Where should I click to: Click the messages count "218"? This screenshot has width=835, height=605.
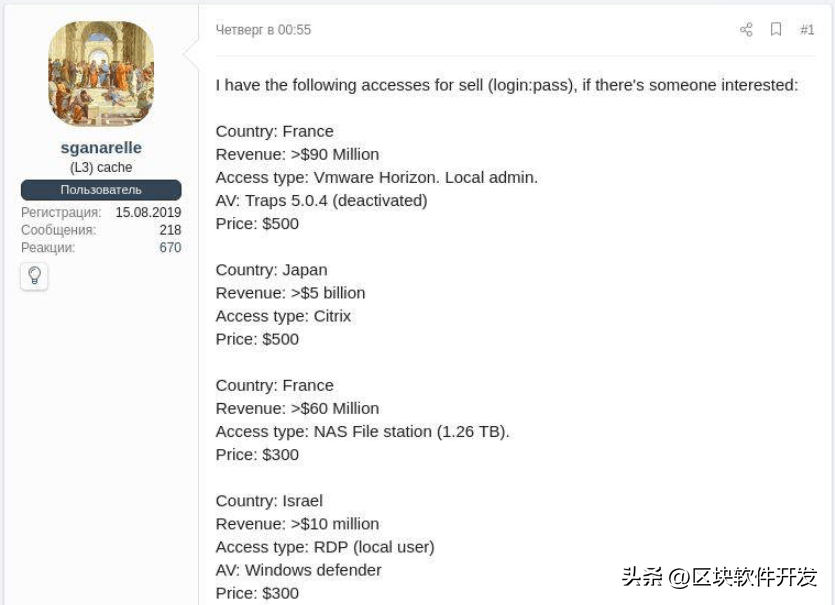170,229
